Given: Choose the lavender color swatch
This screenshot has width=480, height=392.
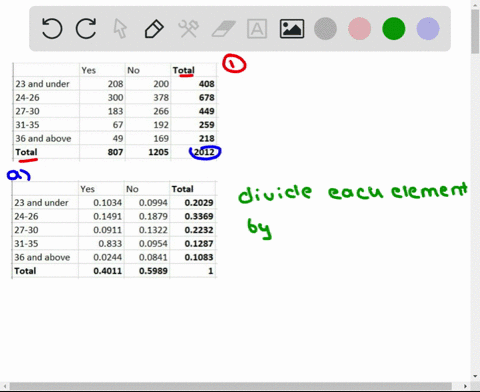Looking at the screenshot, I should coord(428,29).
